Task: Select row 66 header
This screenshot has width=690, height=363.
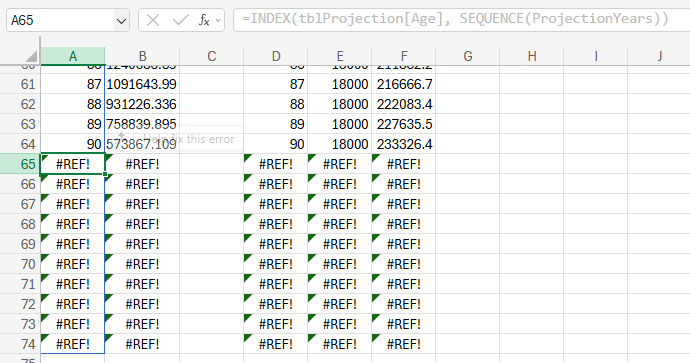Action: coord(20,184)
